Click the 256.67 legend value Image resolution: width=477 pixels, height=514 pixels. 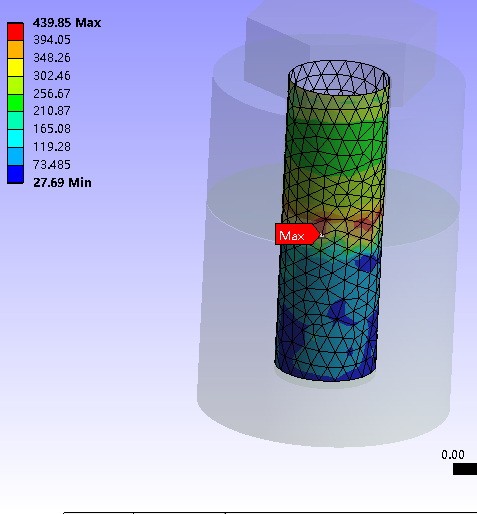[x=52, y=93]
